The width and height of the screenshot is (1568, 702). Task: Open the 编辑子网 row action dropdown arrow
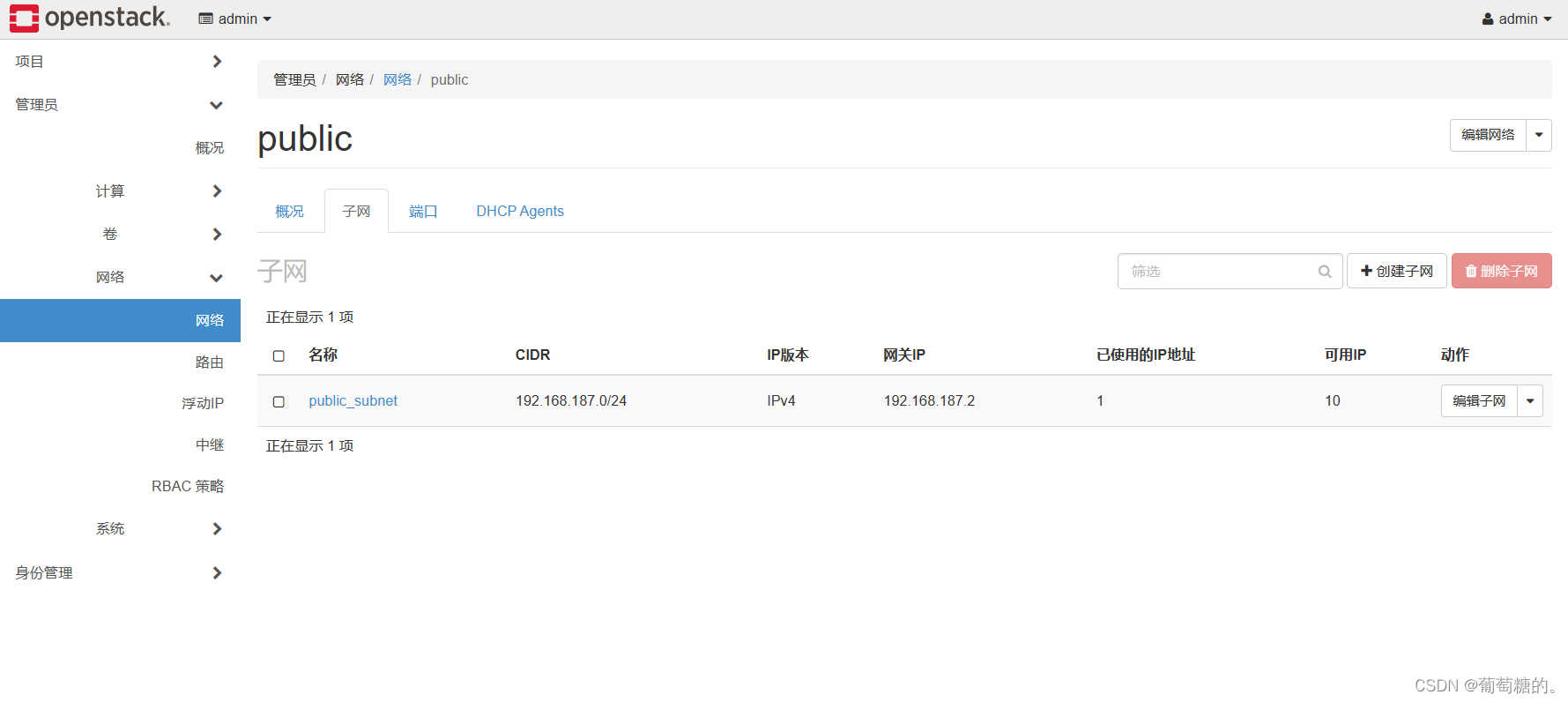[1530, 400]
